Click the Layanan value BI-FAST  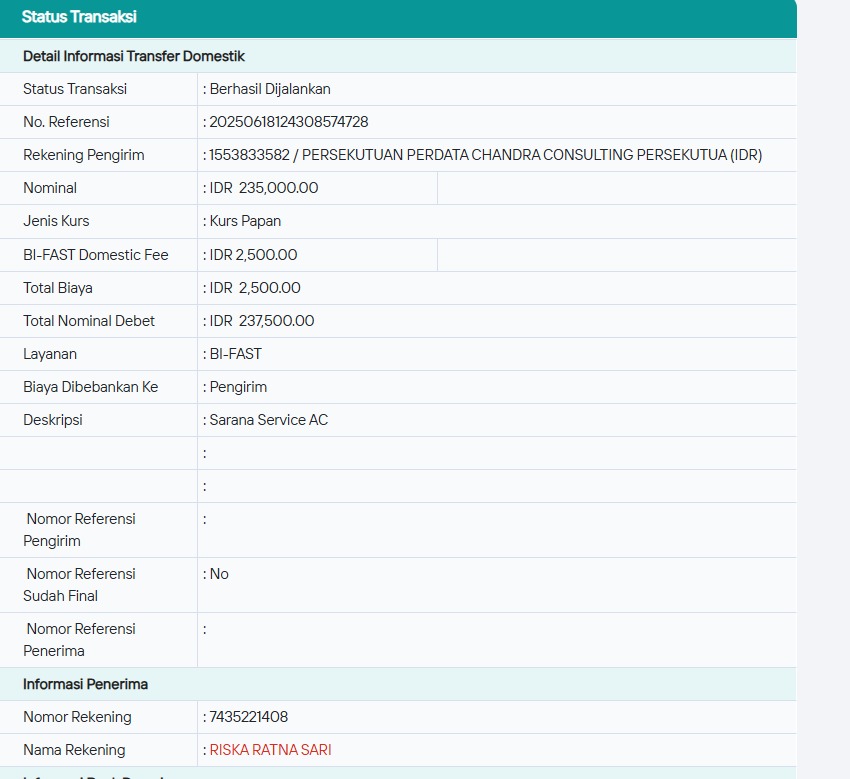point(235,354)
